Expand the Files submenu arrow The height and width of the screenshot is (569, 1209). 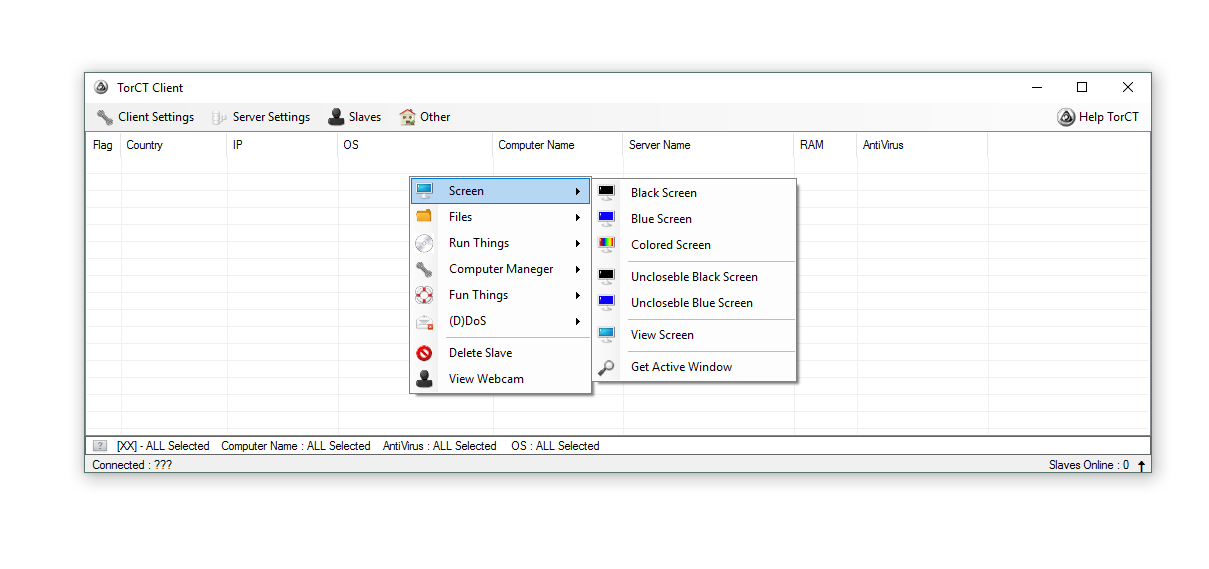(x=578, y=217)
